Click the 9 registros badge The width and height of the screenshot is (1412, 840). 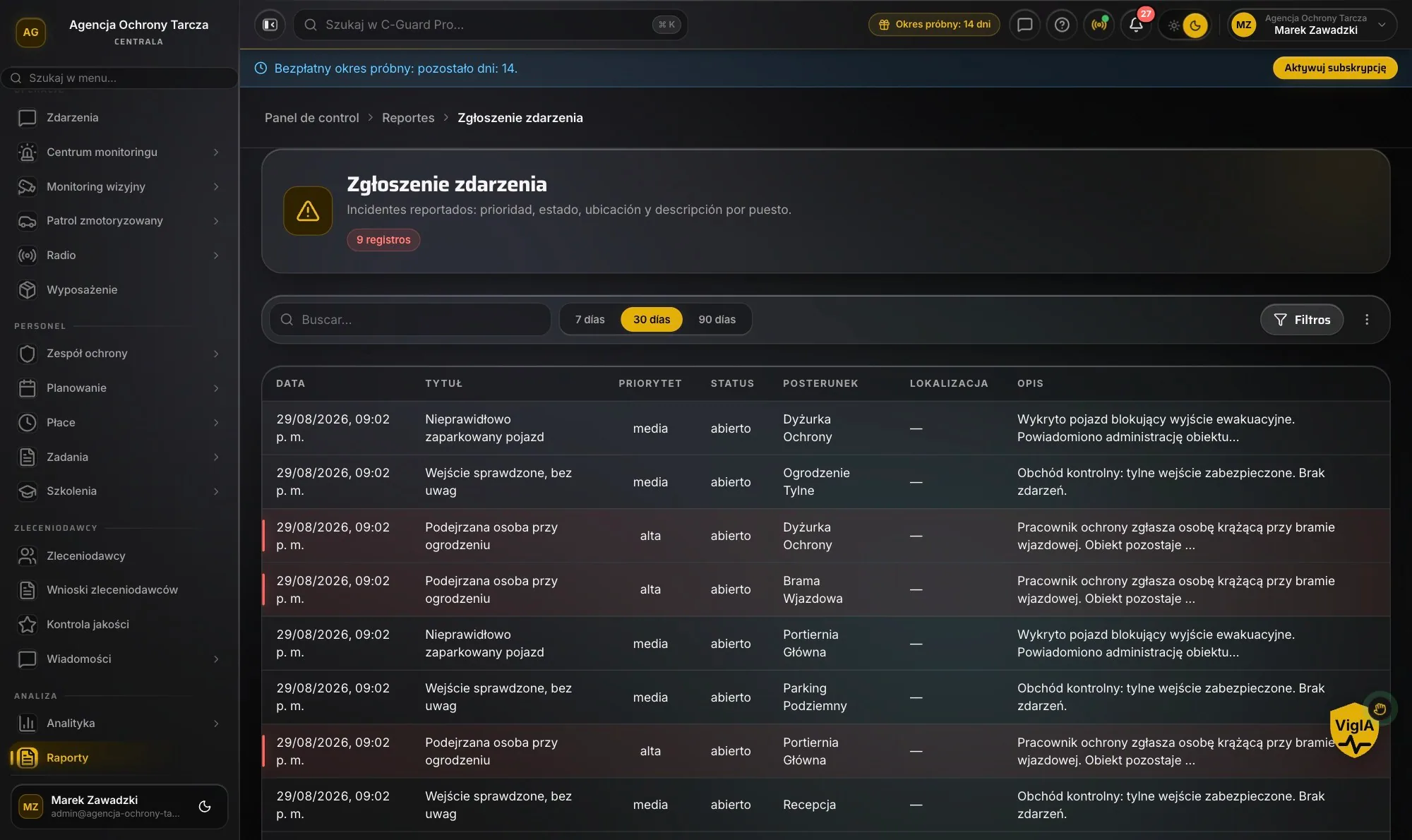(x=383, y=240)
